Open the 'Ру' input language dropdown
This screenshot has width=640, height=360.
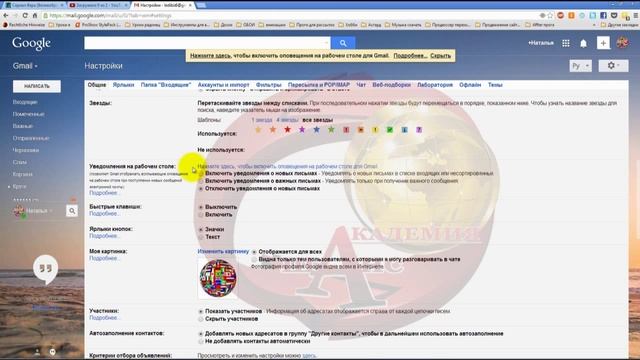tap(580, 66)
